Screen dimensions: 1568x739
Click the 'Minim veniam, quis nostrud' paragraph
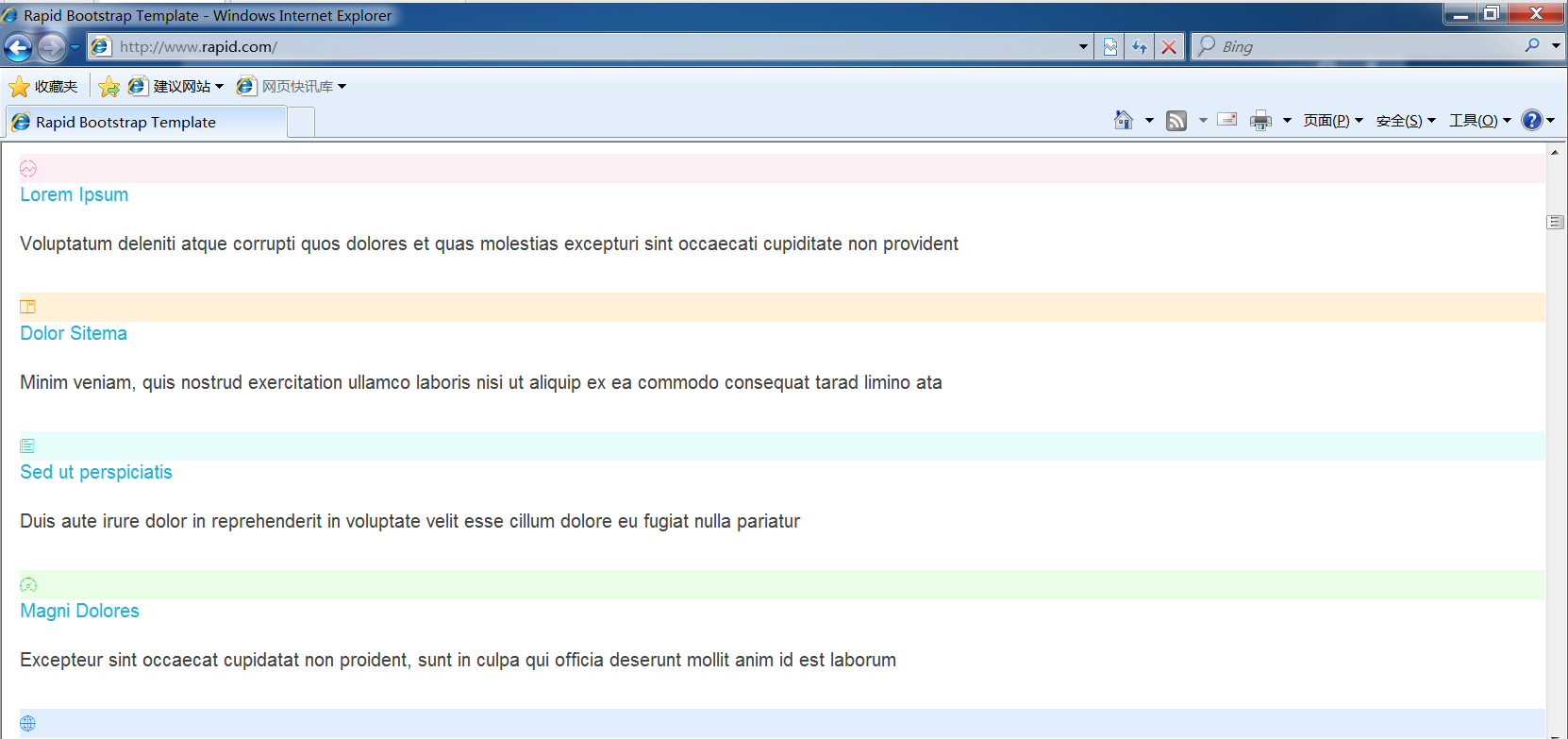[481, 382]
